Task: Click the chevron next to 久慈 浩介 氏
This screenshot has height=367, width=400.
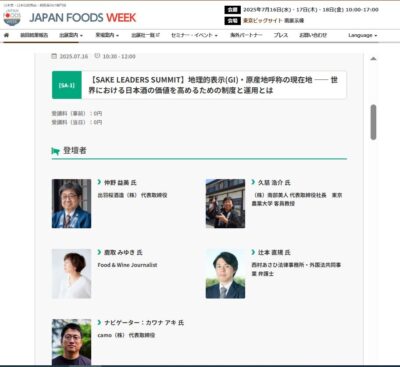Action: 253,182
